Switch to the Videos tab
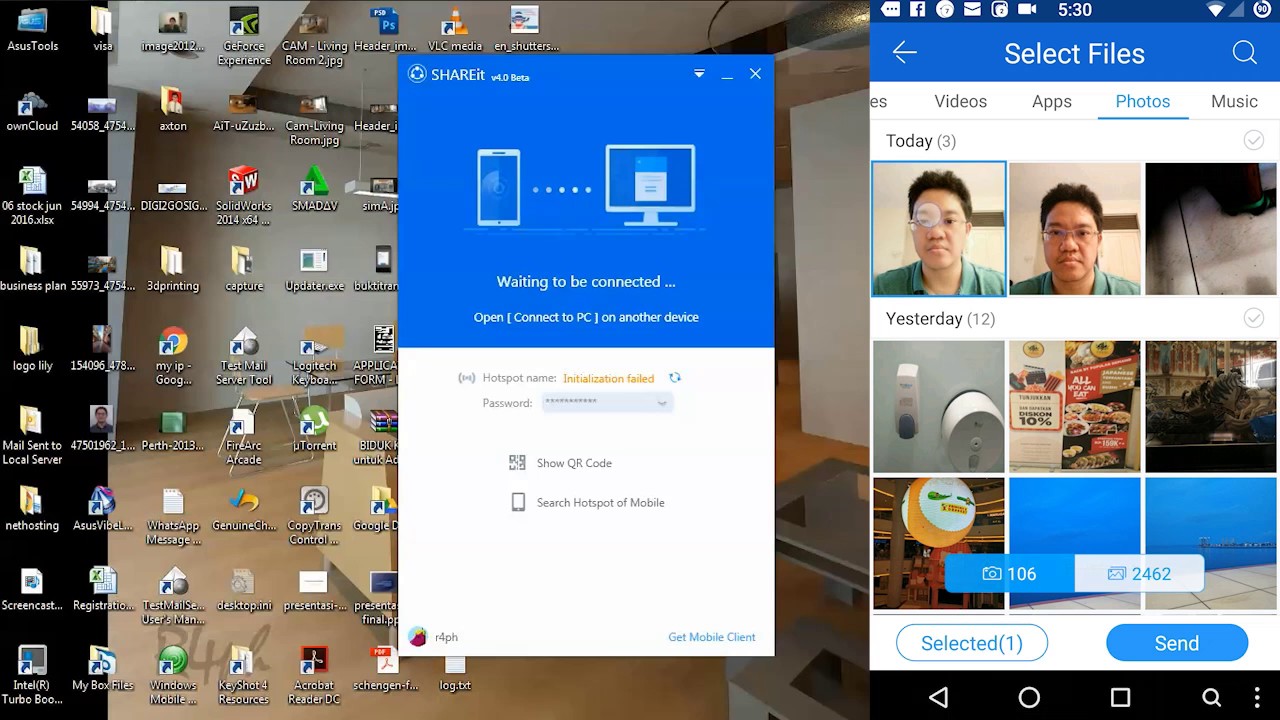1280x720 pixels. click(960, 101)
